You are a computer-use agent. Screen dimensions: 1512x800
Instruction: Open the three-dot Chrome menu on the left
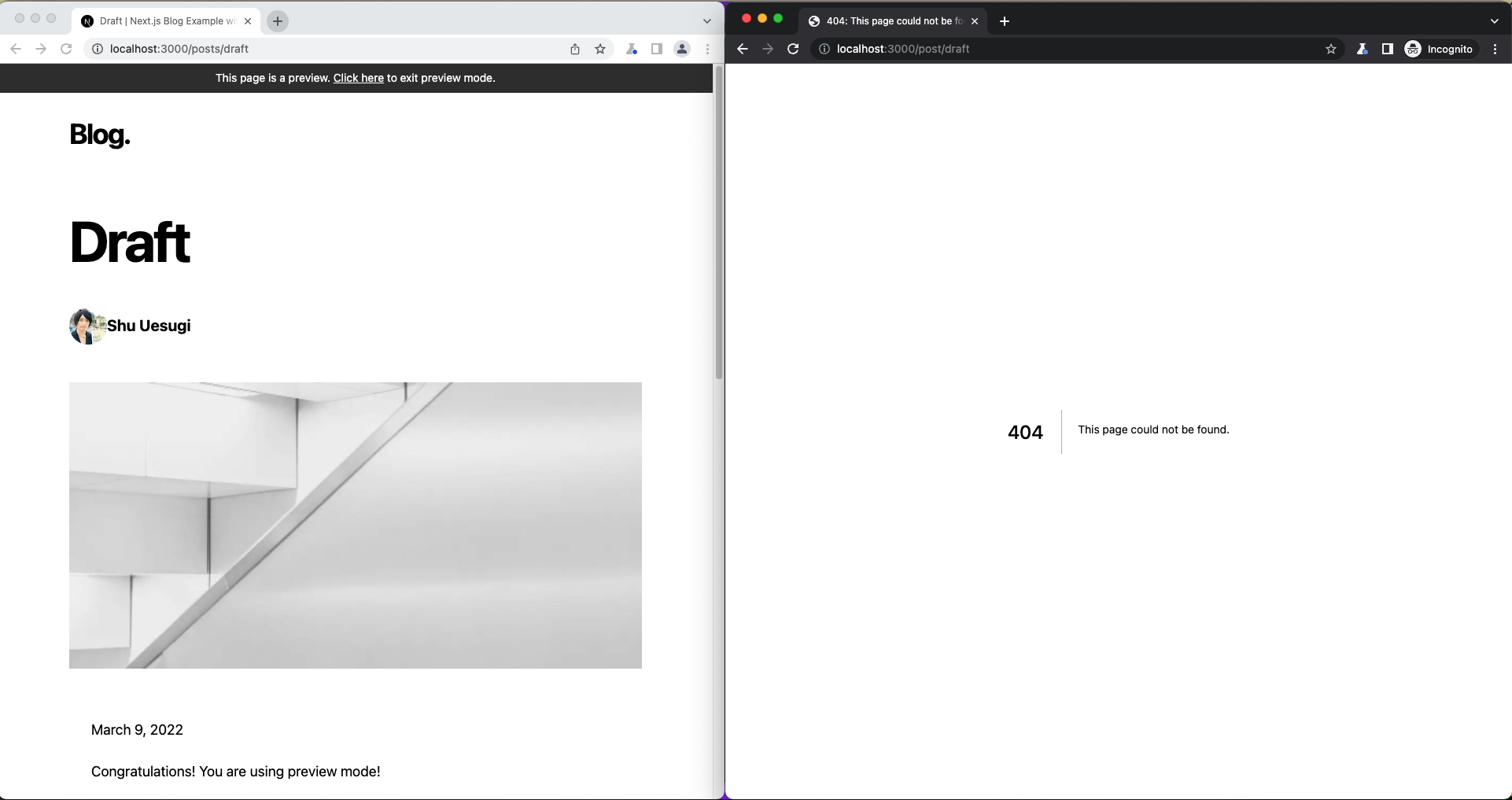click(x=707, y=49)
